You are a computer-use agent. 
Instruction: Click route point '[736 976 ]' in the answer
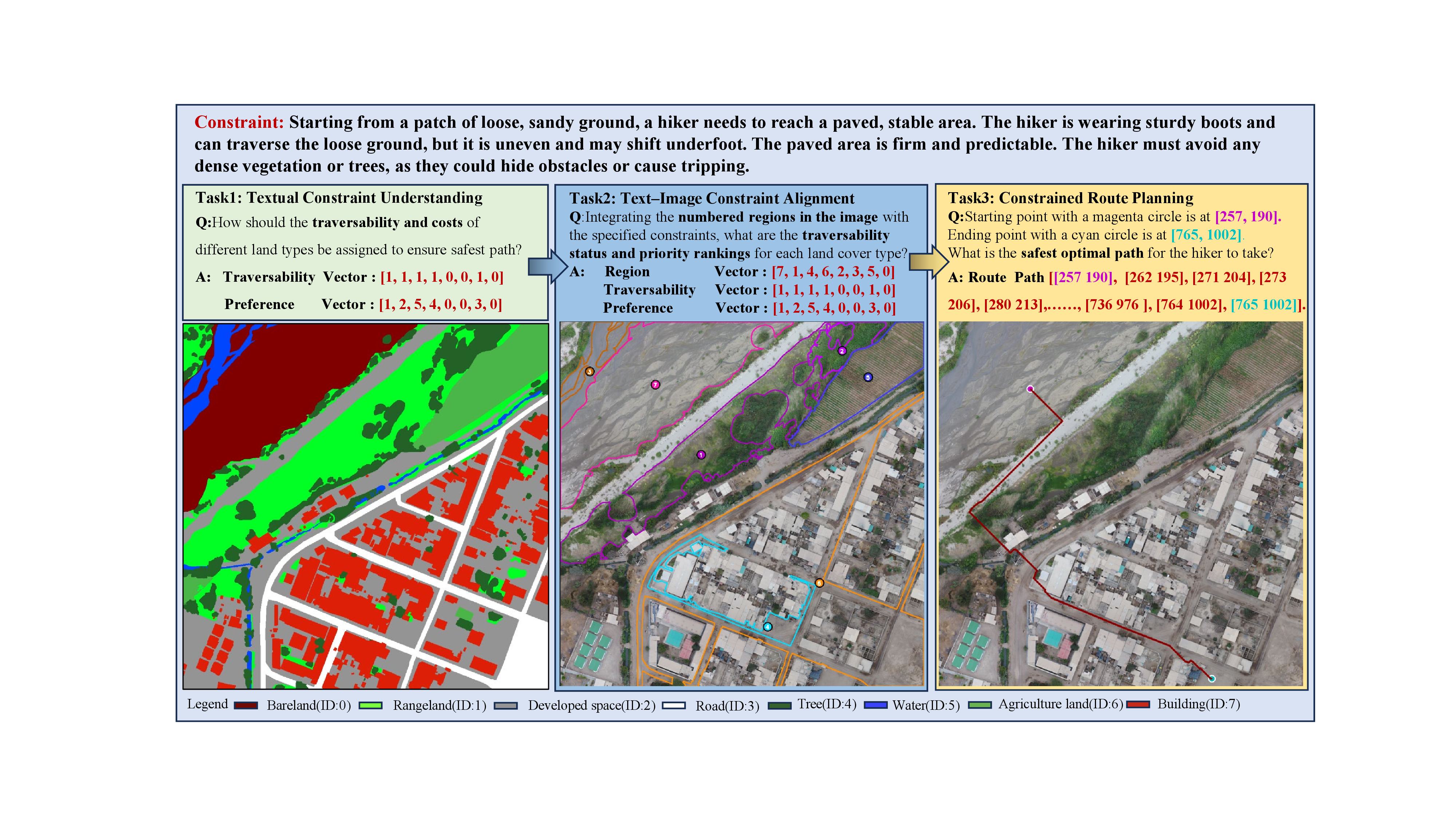point(1118,305)
